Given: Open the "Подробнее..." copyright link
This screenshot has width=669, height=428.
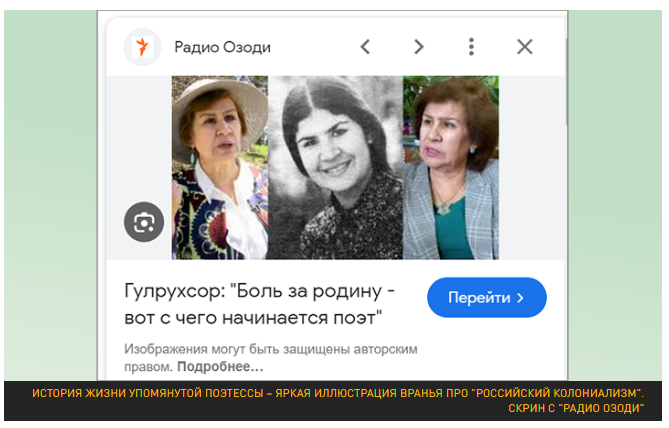Looking at the screenshot, I should pos(220,367).
